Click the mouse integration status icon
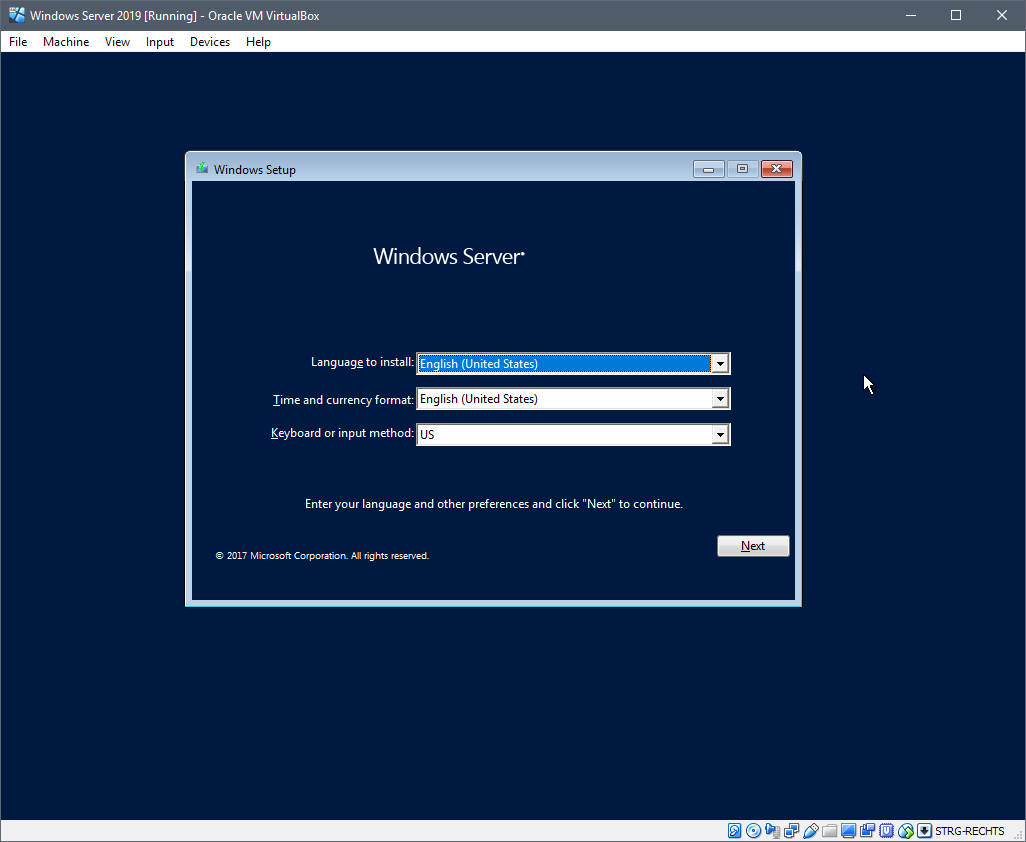Image resolution: width=1026 pixels, height=842 pixels. [x=905, y=831]
